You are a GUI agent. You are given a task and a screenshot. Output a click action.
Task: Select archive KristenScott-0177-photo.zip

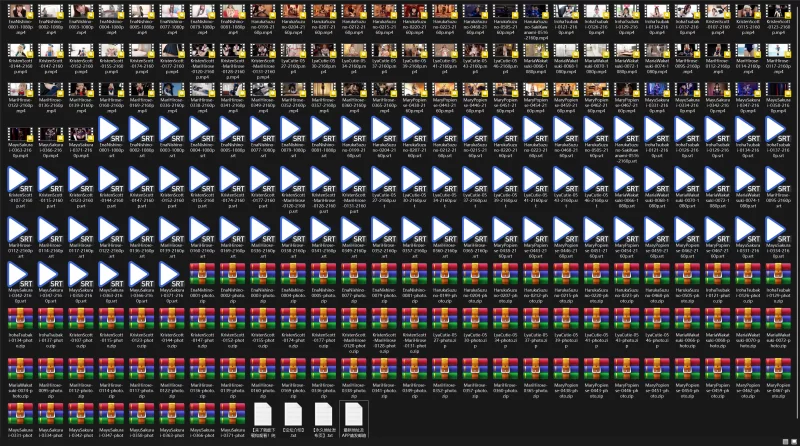[323, 328]
